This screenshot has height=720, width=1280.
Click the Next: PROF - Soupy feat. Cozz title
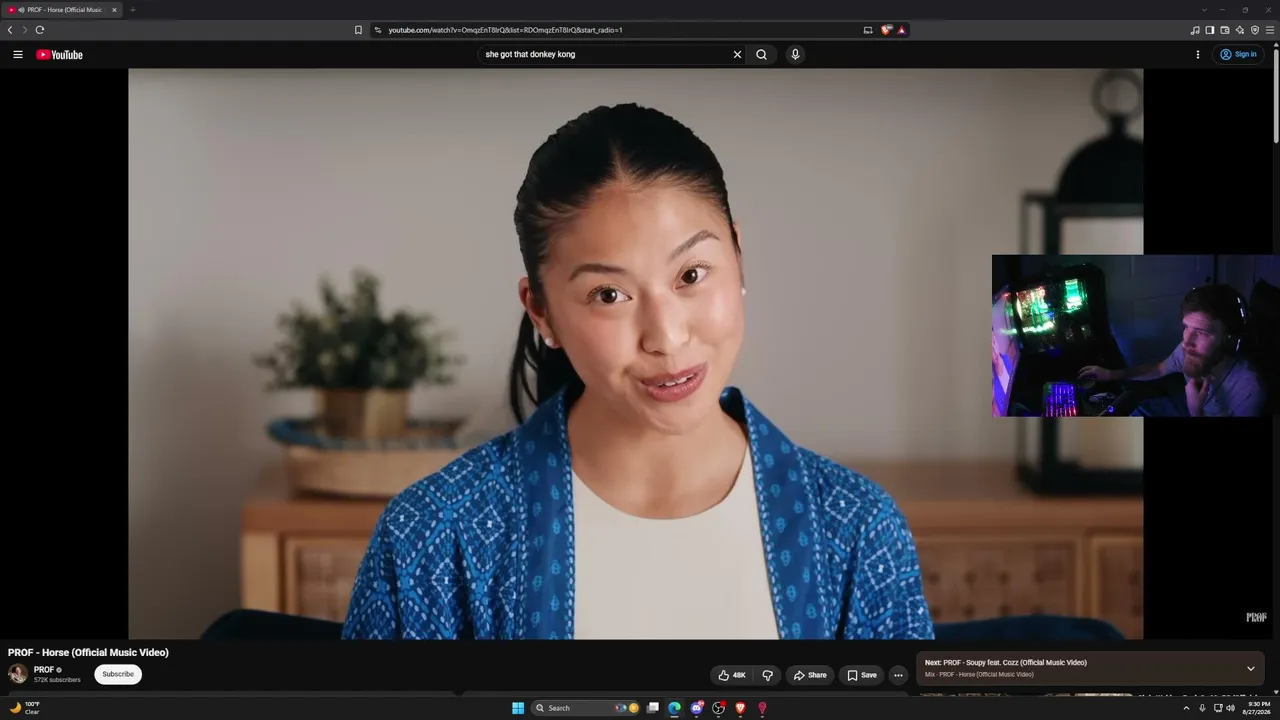tap(1006, 662)
